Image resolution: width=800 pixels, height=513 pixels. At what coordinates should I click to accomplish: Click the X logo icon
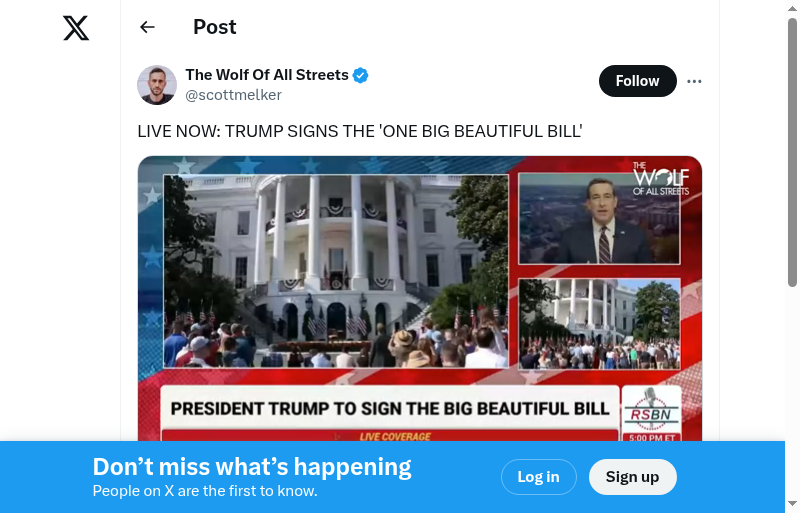pyautogui.click(x=76, y=28)
